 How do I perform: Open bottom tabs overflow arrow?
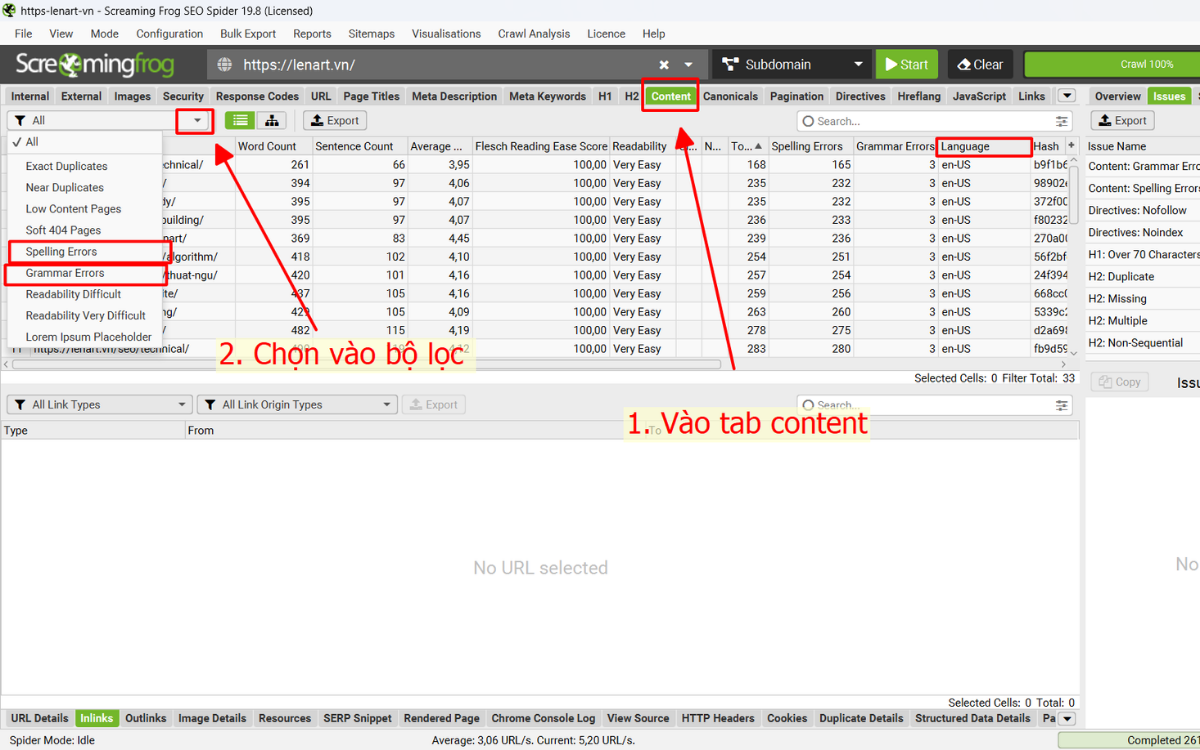(x=1067, y=718)
